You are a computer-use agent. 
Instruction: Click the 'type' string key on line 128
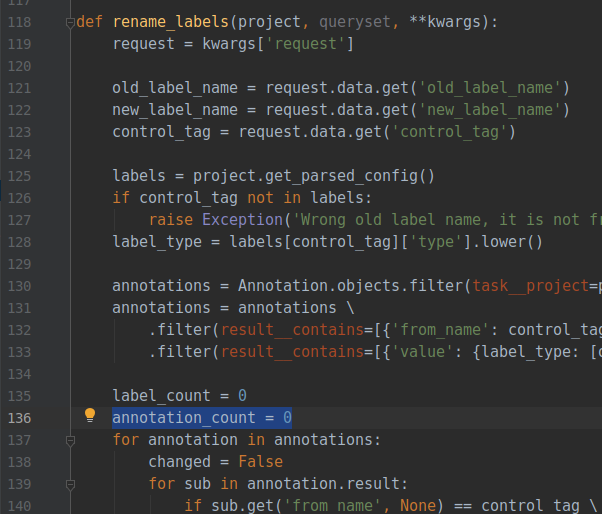436,242
